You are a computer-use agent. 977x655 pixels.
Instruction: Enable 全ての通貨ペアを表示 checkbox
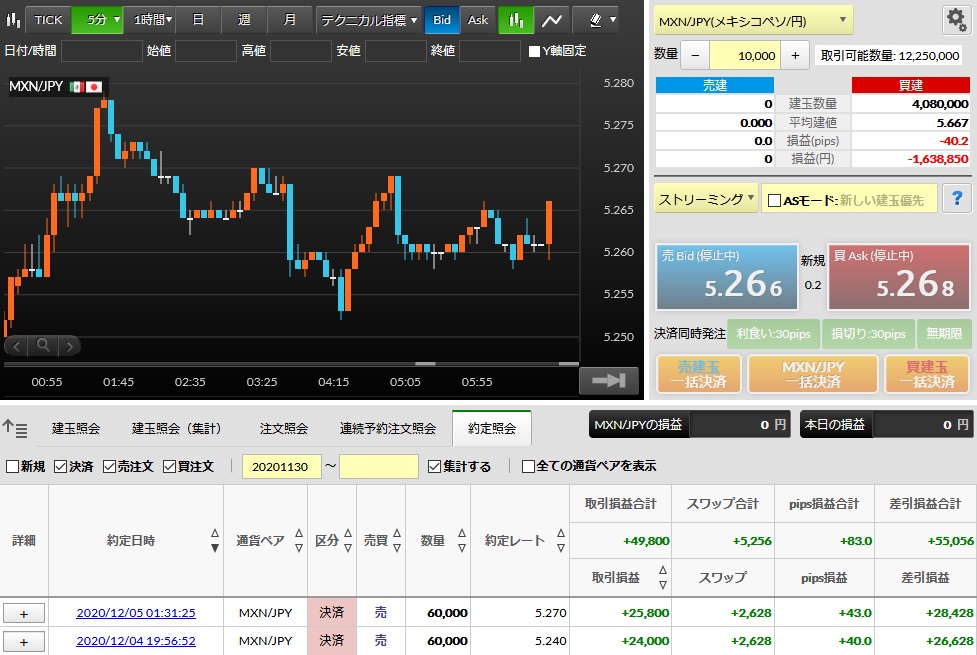tap(528, 466)
